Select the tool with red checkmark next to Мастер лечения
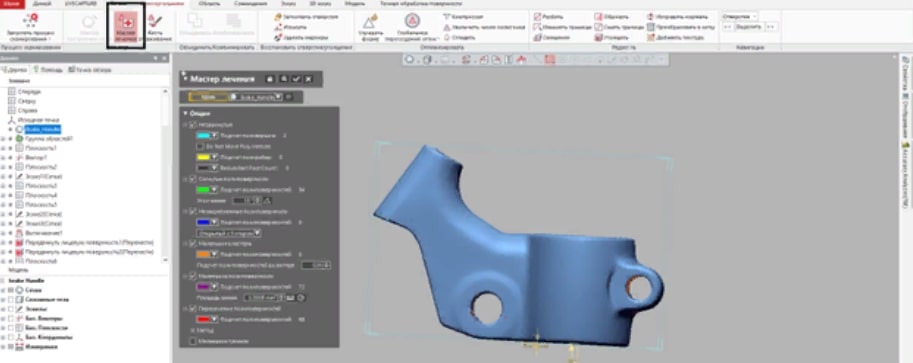 155,27
